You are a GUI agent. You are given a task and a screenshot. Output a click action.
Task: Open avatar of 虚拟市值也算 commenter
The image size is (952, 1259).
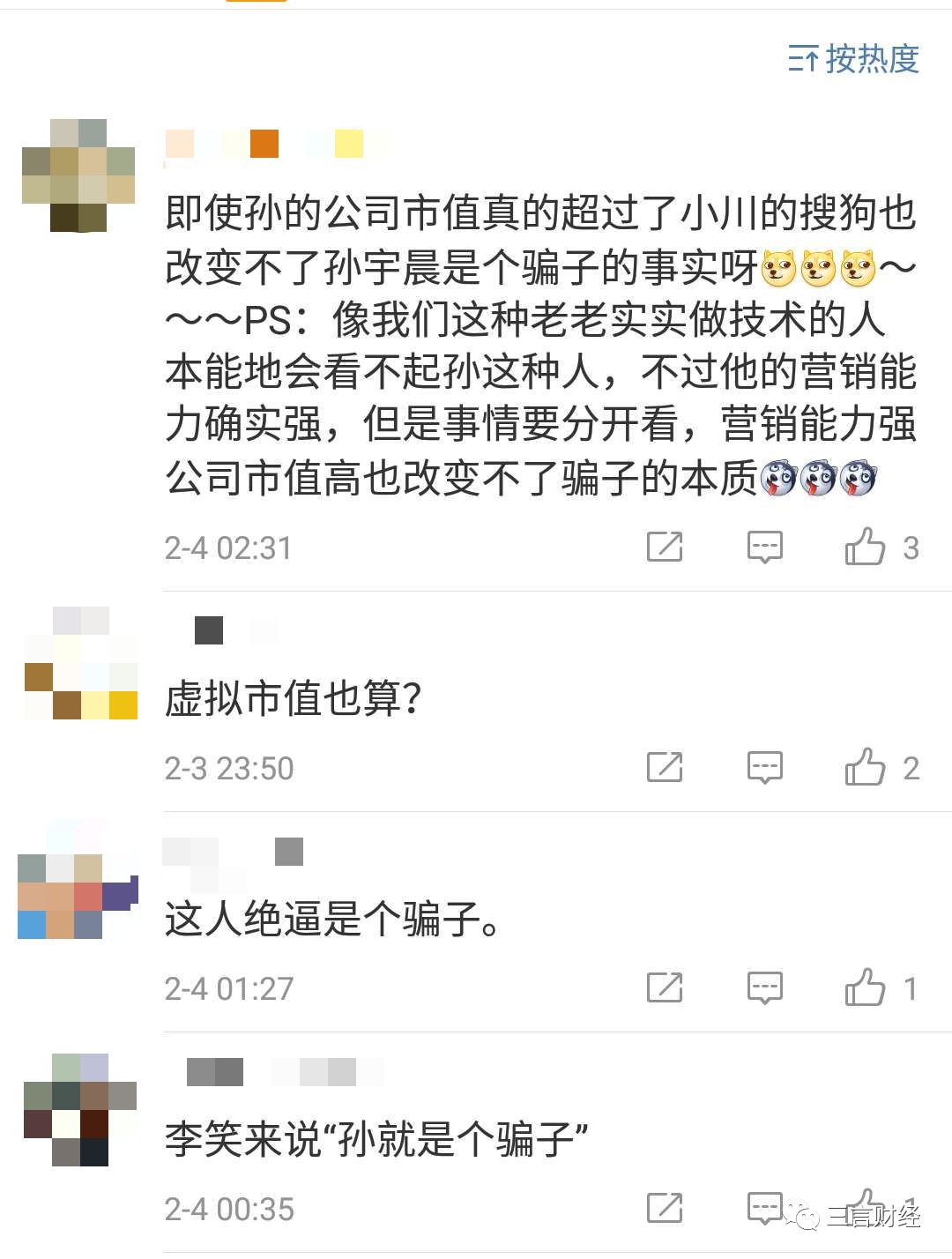point(81,663)
